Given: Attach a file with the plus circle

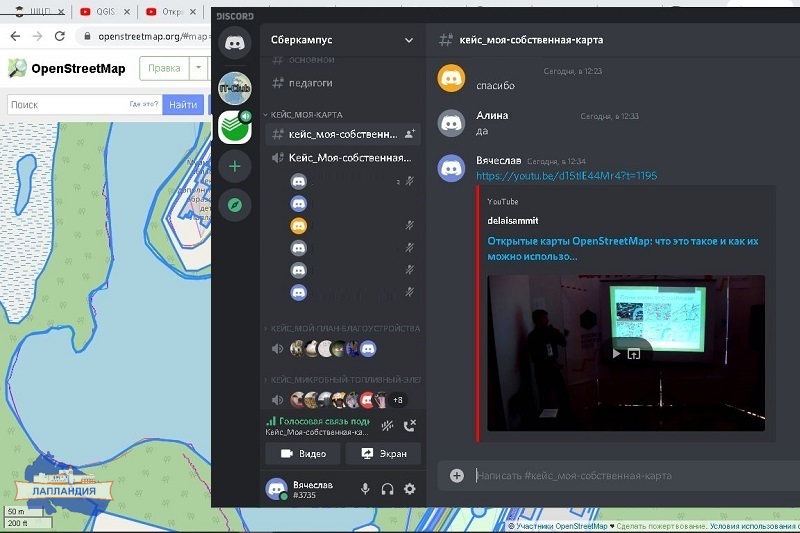Looking at the screenshot, I should [x=457, y=476].
